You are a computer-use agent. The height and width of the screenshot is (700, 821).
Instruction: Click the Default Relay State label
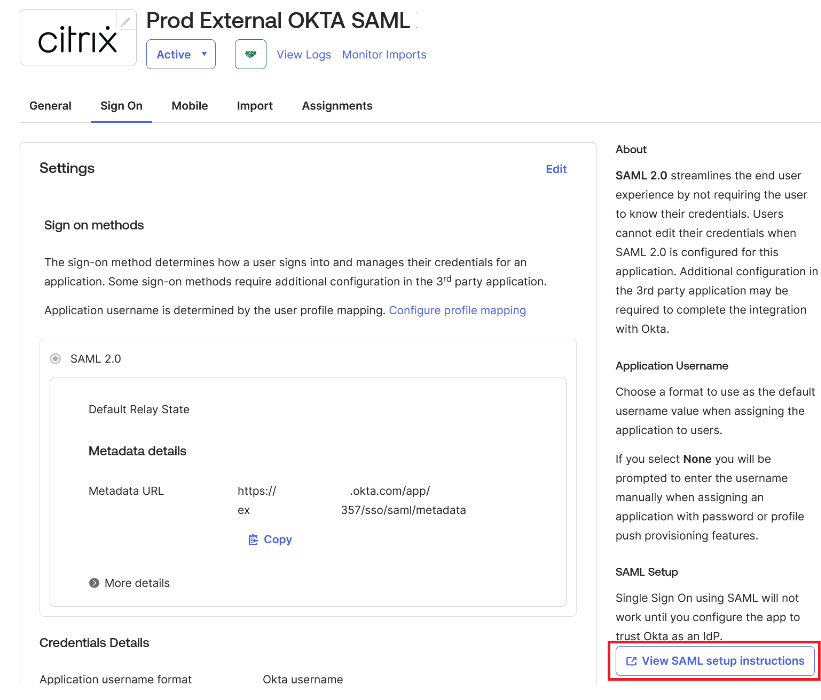[x=139, y=409]
